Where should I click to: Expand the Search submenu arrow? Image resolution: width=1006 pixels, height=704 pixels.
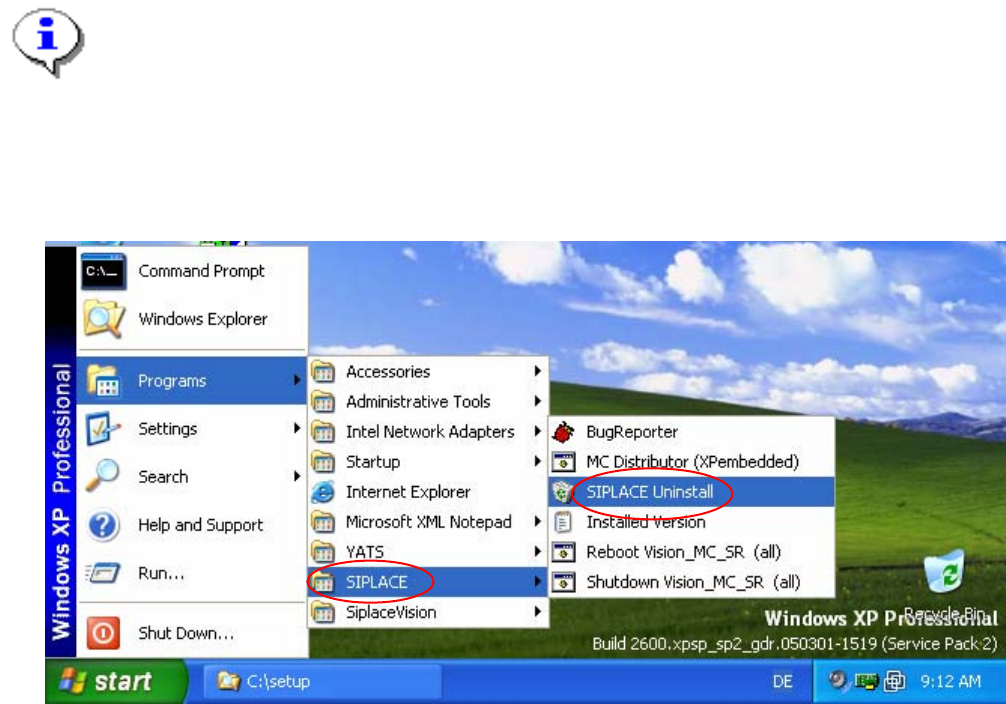(296, 476)
